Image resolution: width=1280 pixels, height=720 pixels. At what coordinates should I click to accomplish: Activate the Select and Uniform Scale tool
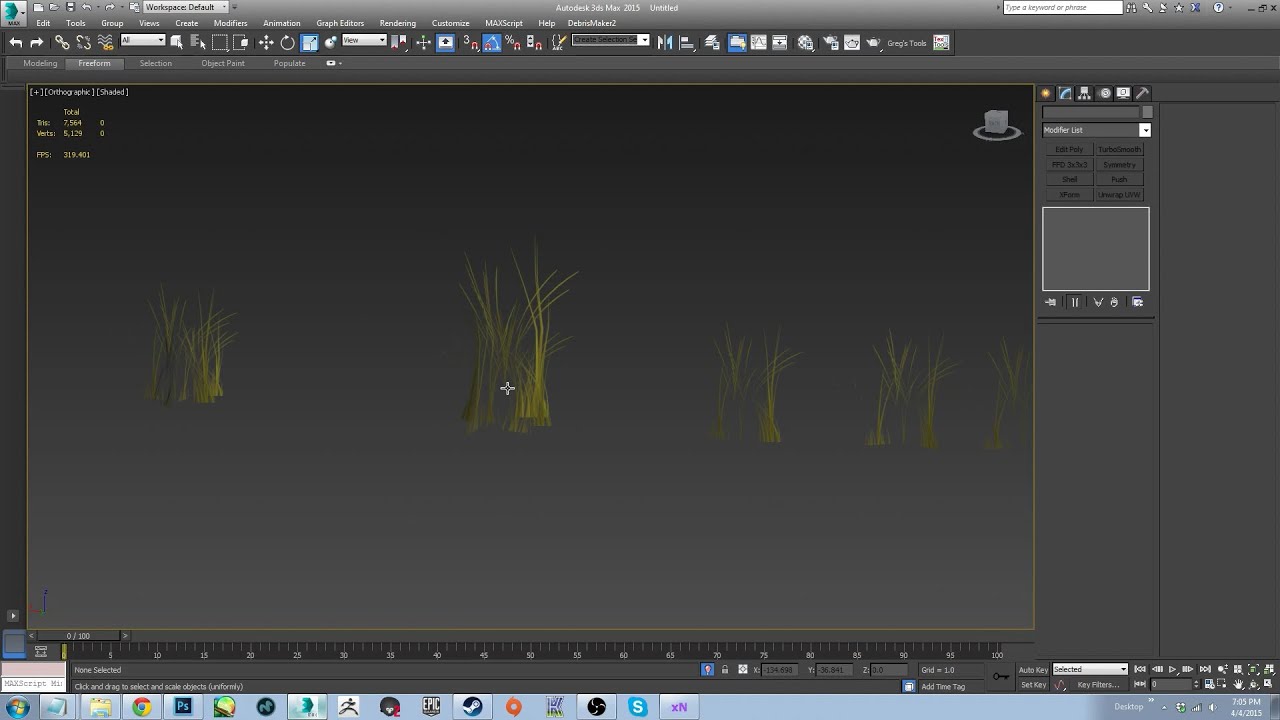coord(310,42)
